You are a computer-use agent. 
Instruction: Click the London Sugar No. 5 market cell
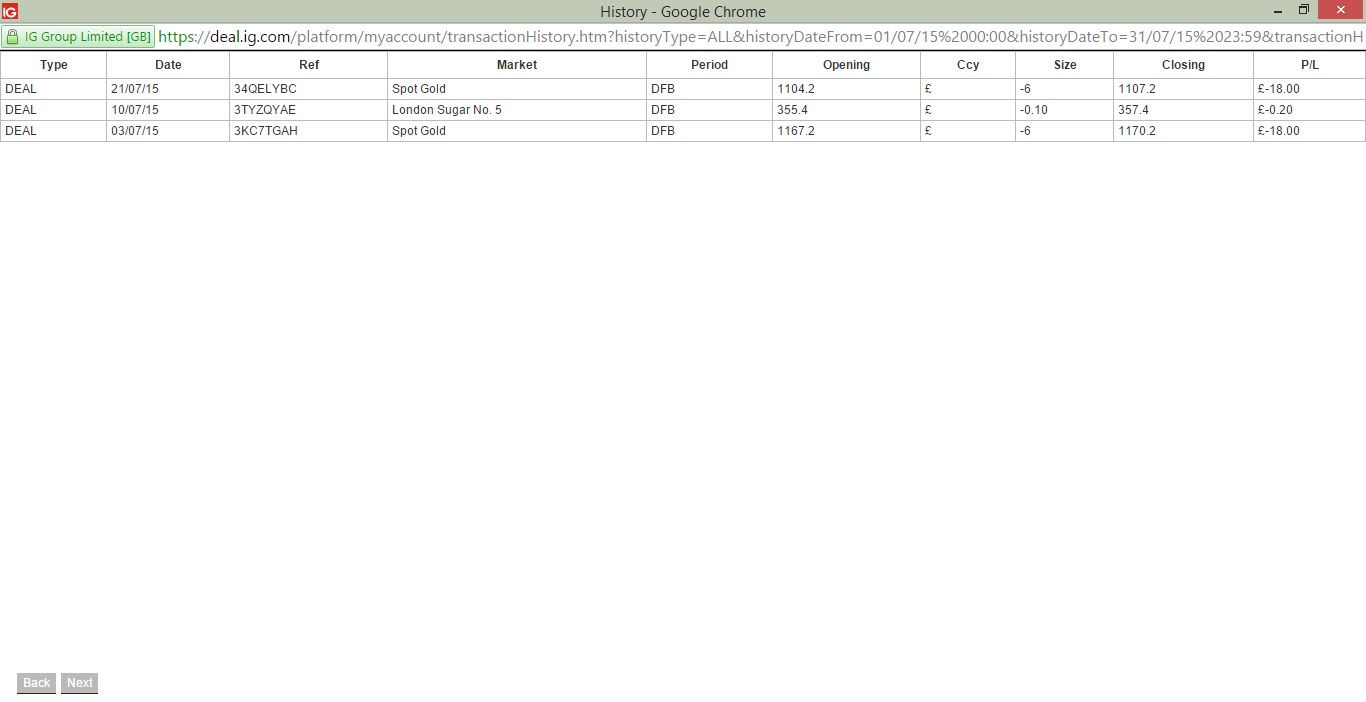(517, 110)
